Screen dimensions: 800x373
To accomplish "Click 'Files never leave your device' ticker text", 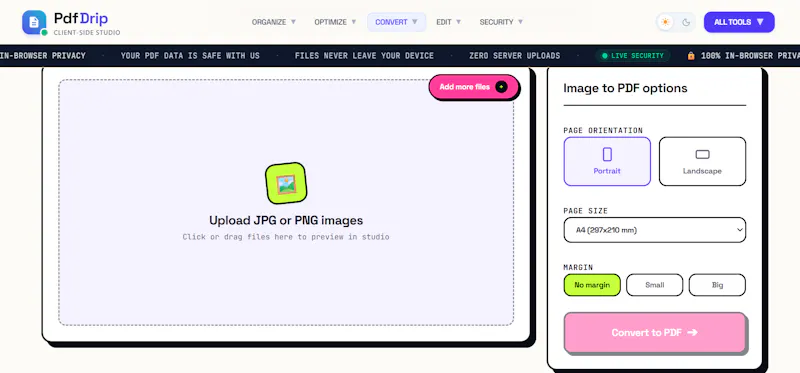I will click(x=364, y=56).
